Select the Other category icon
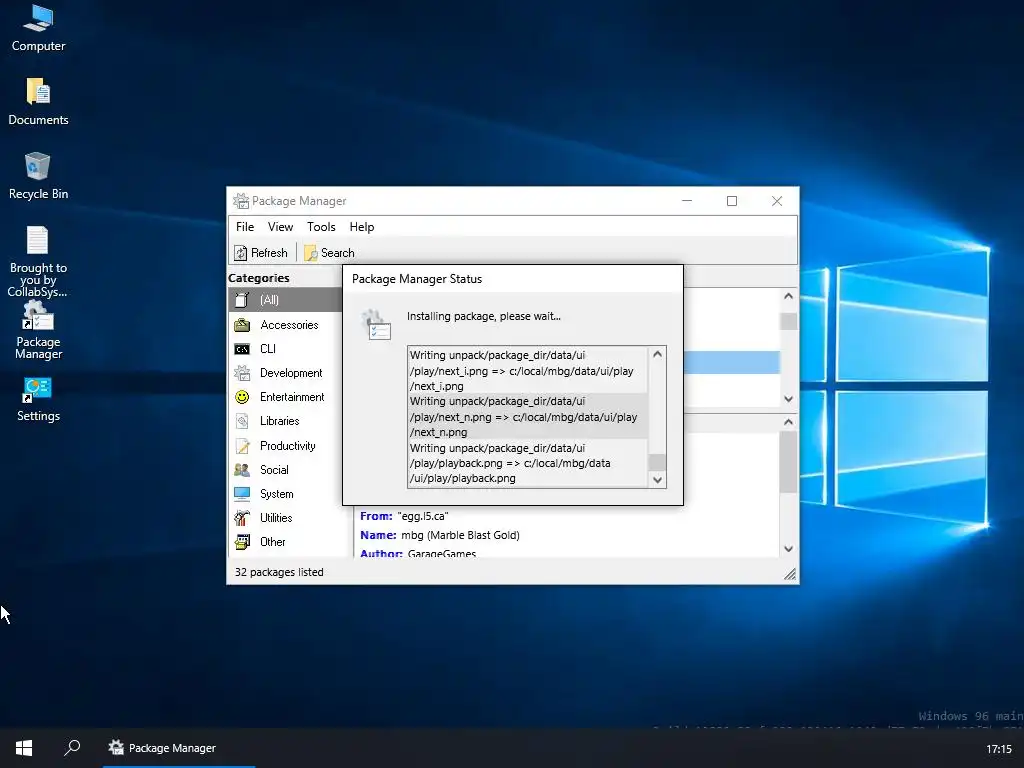1024x768 pixels. [x=242, y=542]
